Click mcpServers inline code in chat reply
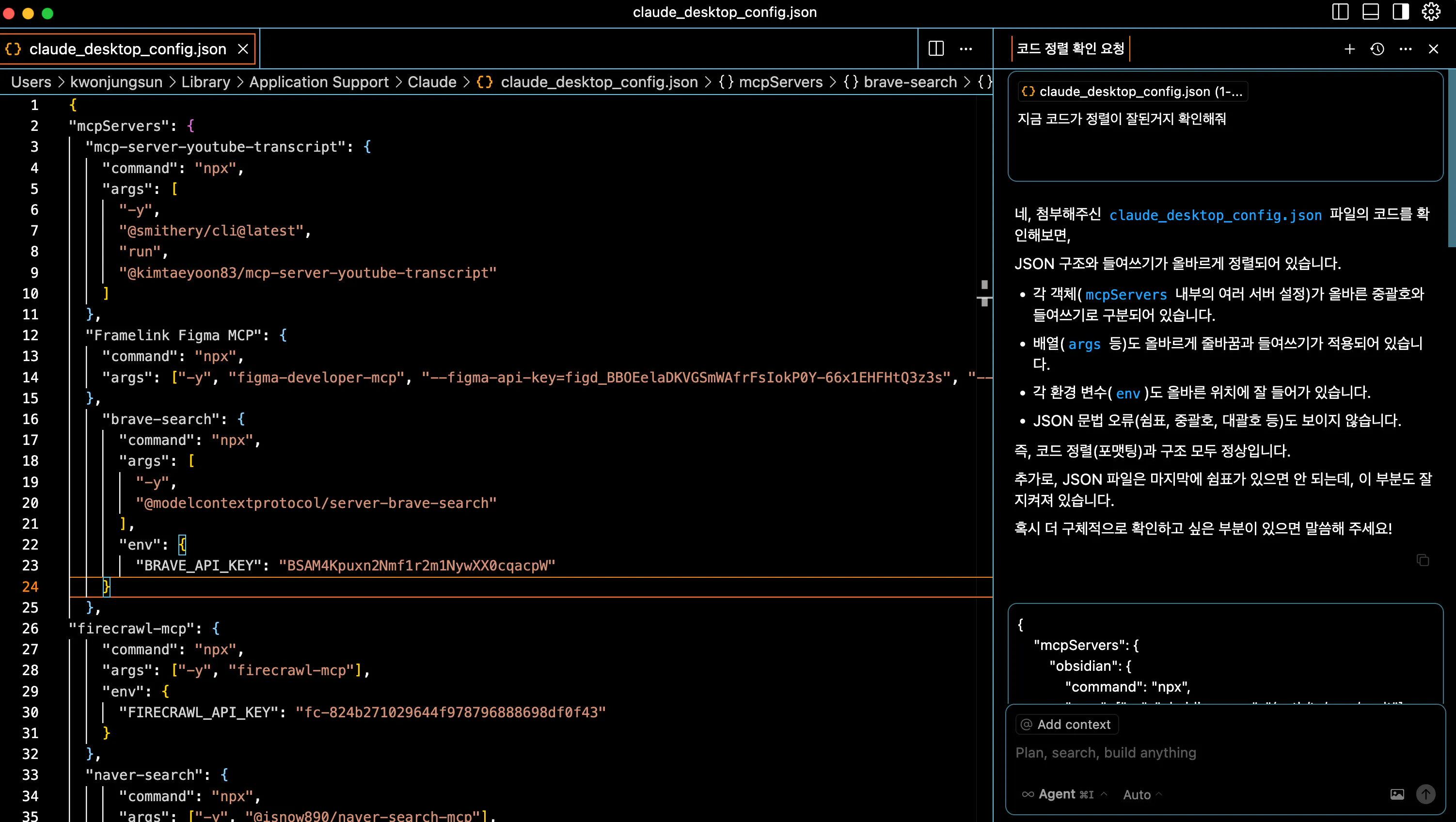1456x822 pixels. click(x=1126, y=294)
